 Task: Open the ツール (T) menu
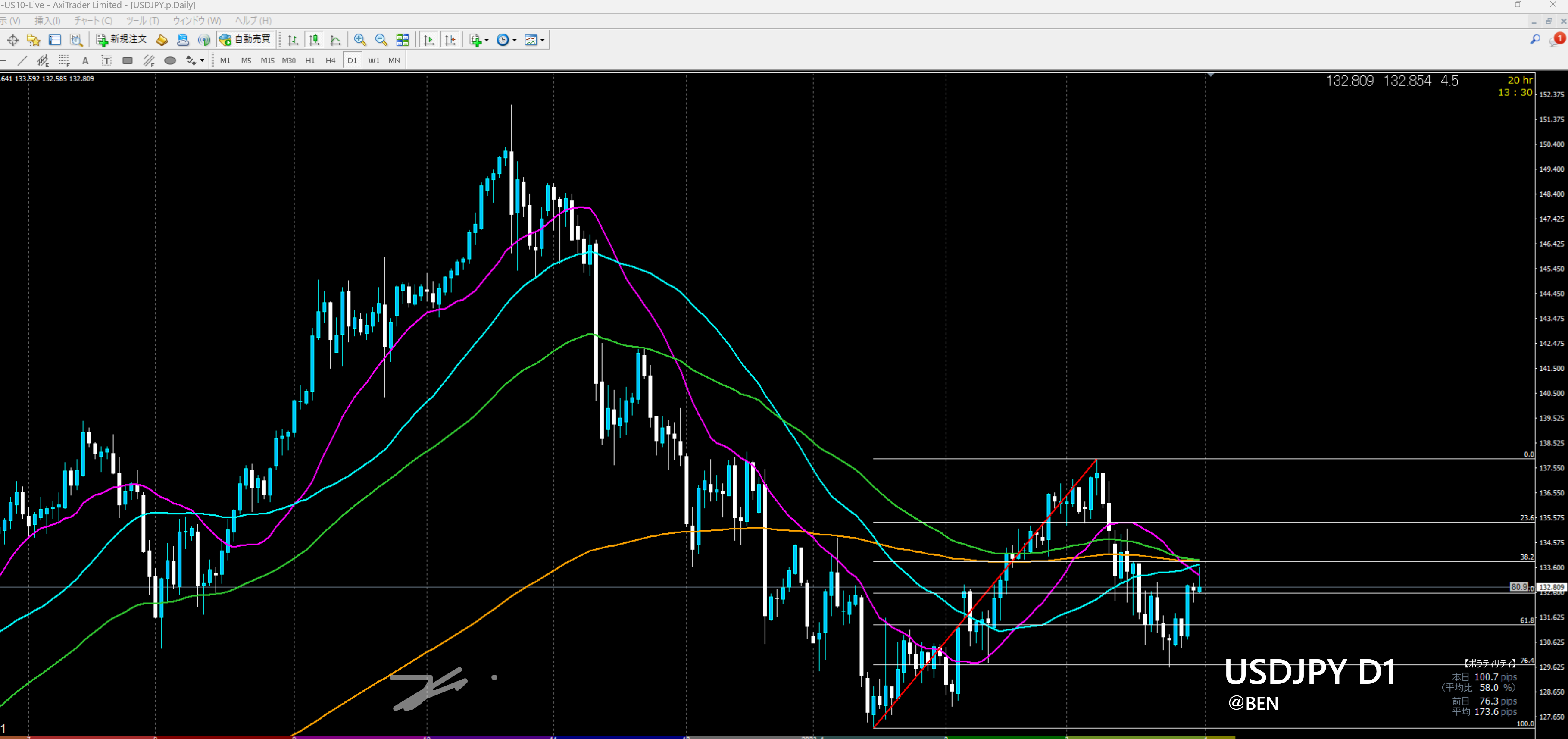click(x=142, y=21)
